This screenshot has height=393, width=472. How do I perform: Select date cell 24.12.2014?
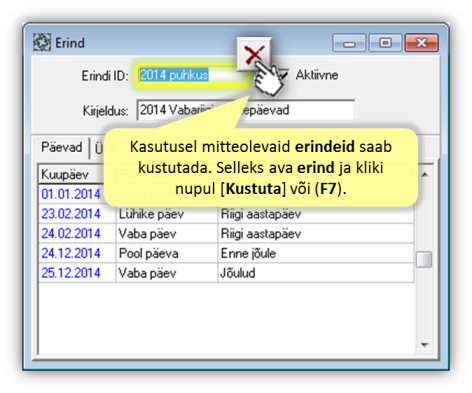[x=77, y=253]
